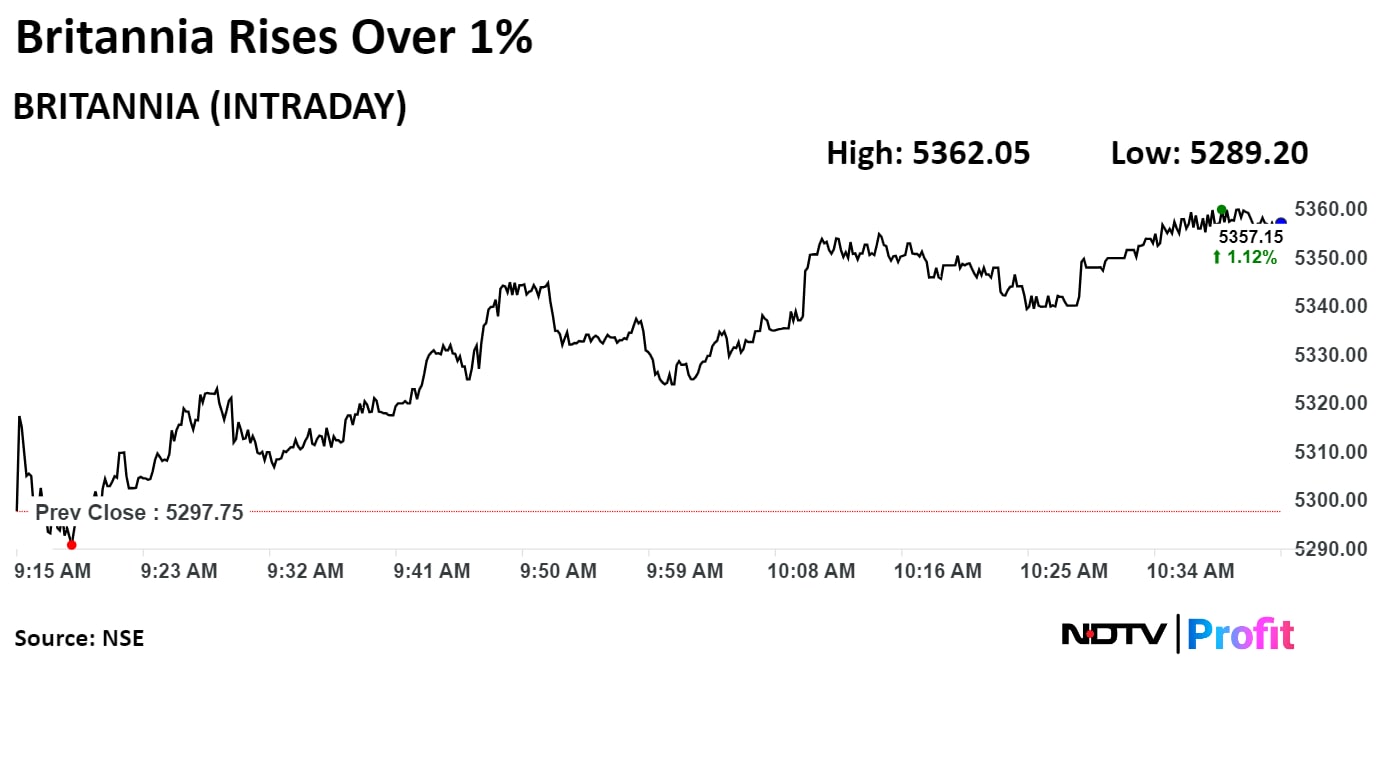Screen dimensions: 1382x777
Task: Click the 5357.15 current price label
Action: [x=1250, y=237]
